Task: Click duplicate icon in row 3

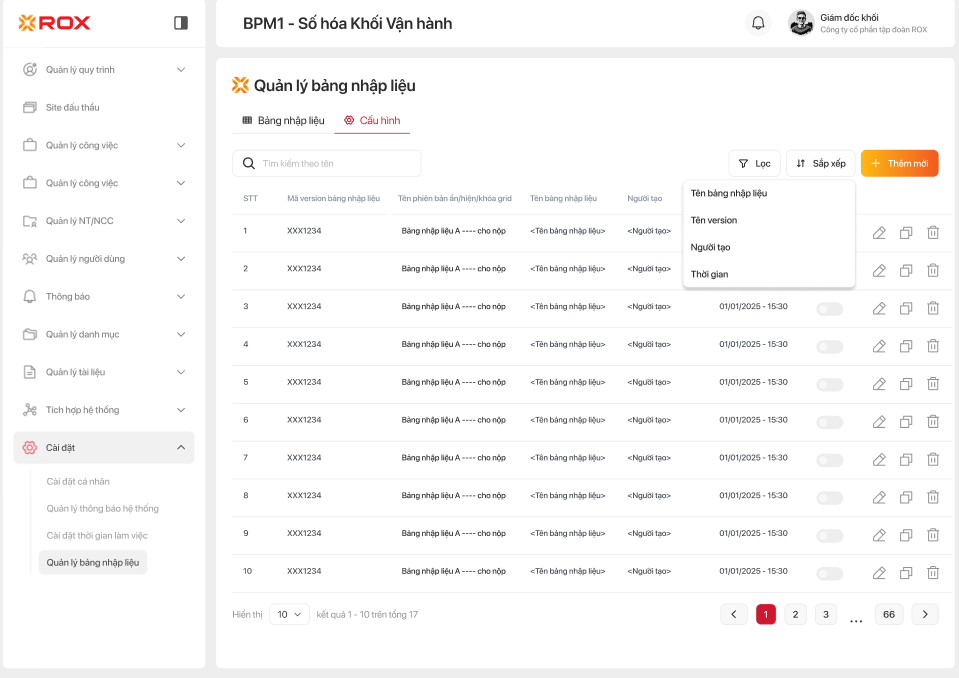Action: coord(906,308)
